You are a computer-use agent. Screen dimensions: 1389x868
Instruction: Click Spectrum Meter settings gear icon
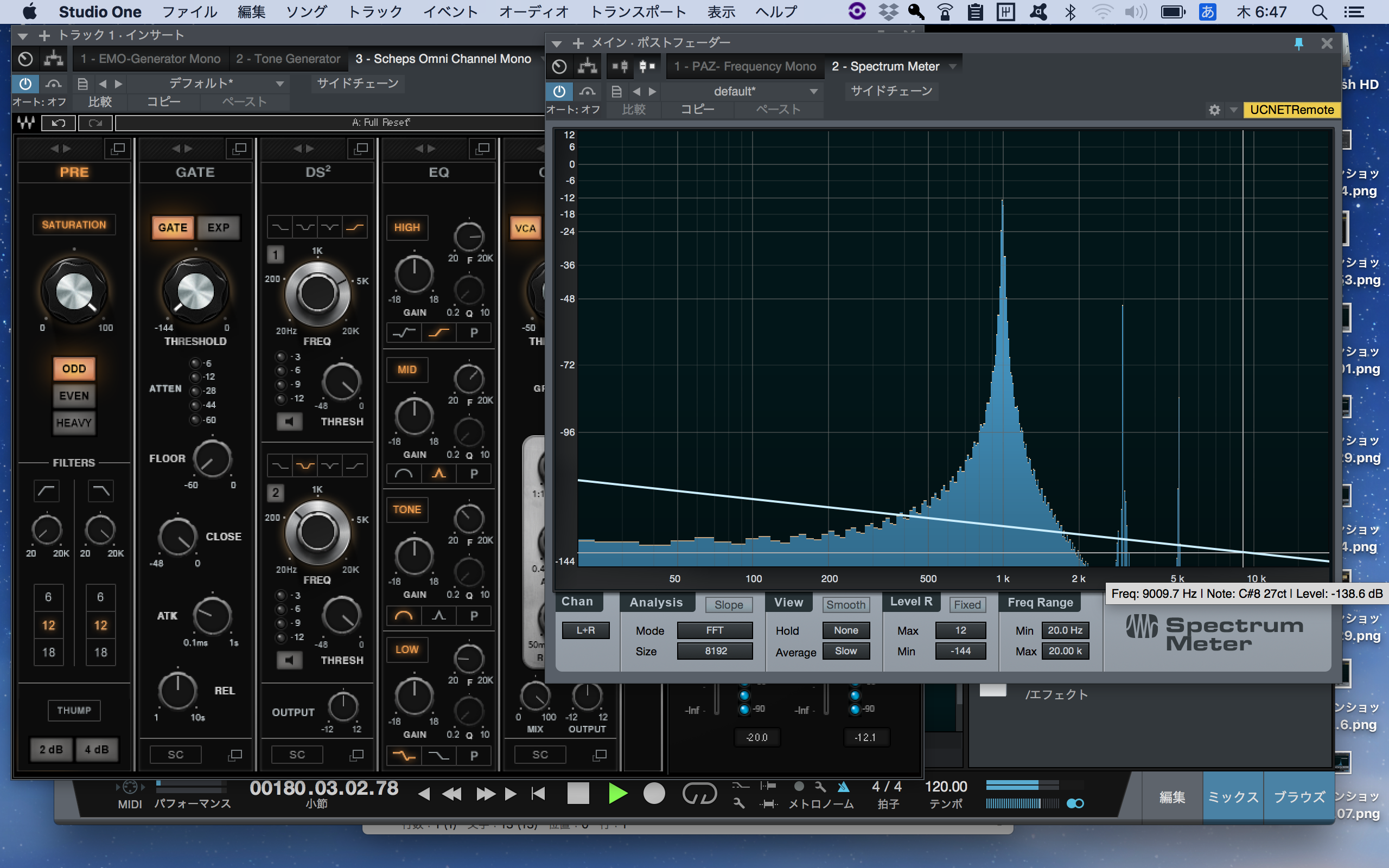point(1214,110)
